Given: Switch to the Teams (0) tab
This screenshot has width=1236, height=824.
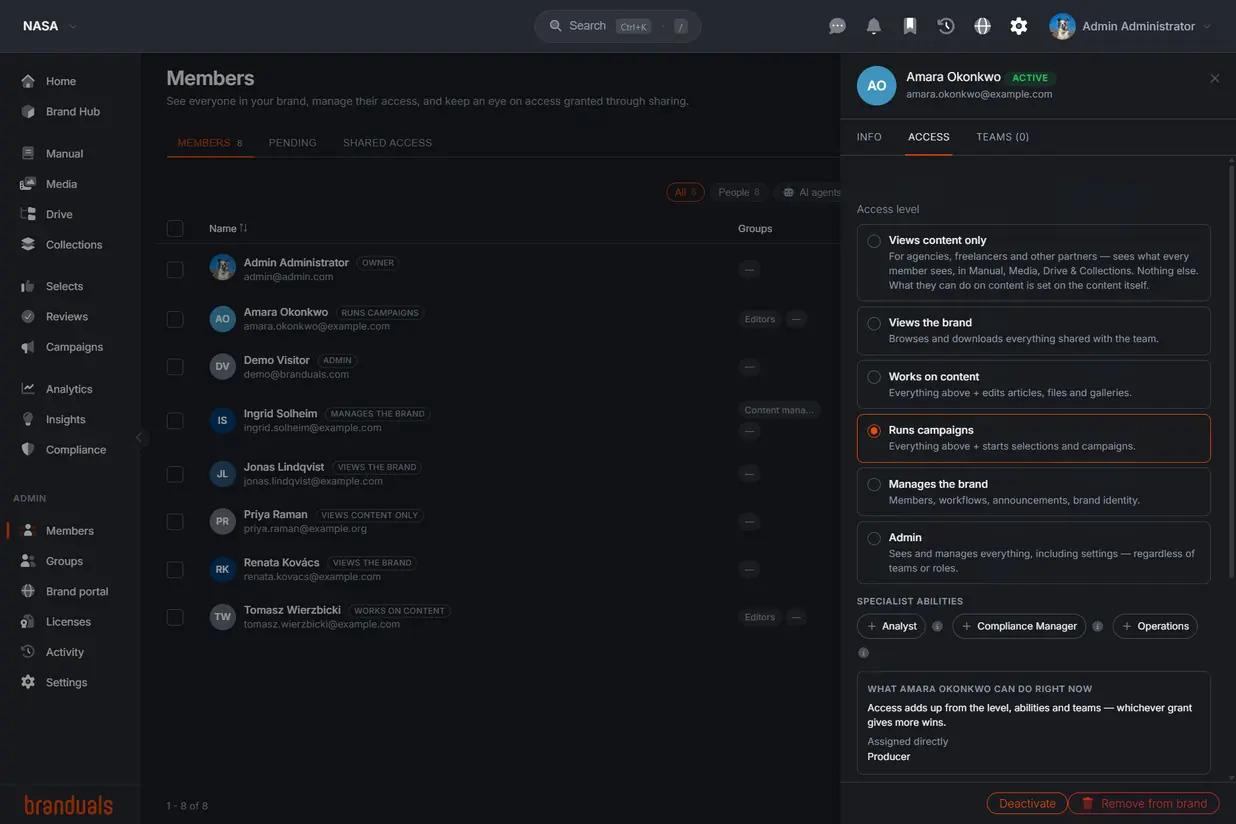Looking at the screenshot, I should [x=1002, y=137].
